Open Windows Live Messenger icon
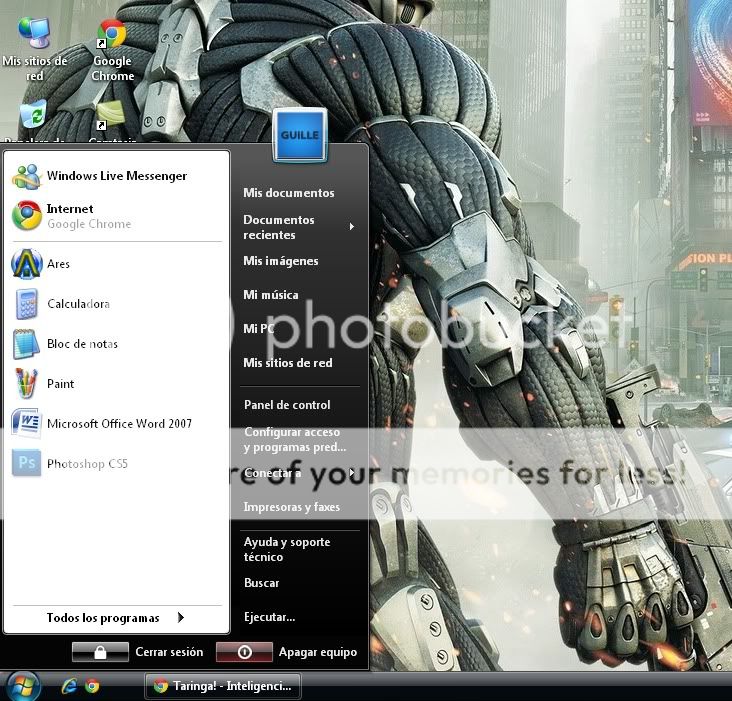 tap(27, 176)
